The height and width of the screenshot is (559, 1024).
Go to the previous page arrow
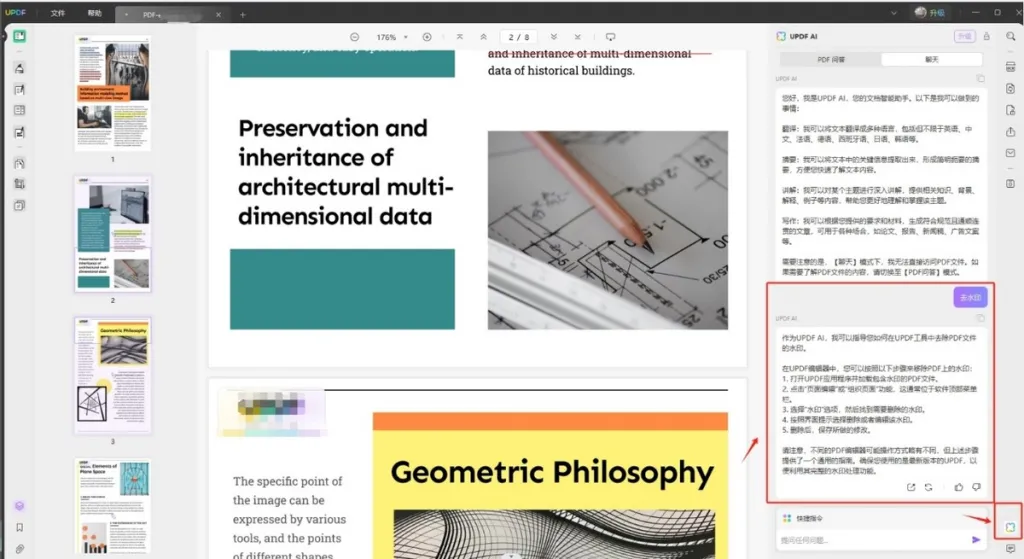coord(483,37)
